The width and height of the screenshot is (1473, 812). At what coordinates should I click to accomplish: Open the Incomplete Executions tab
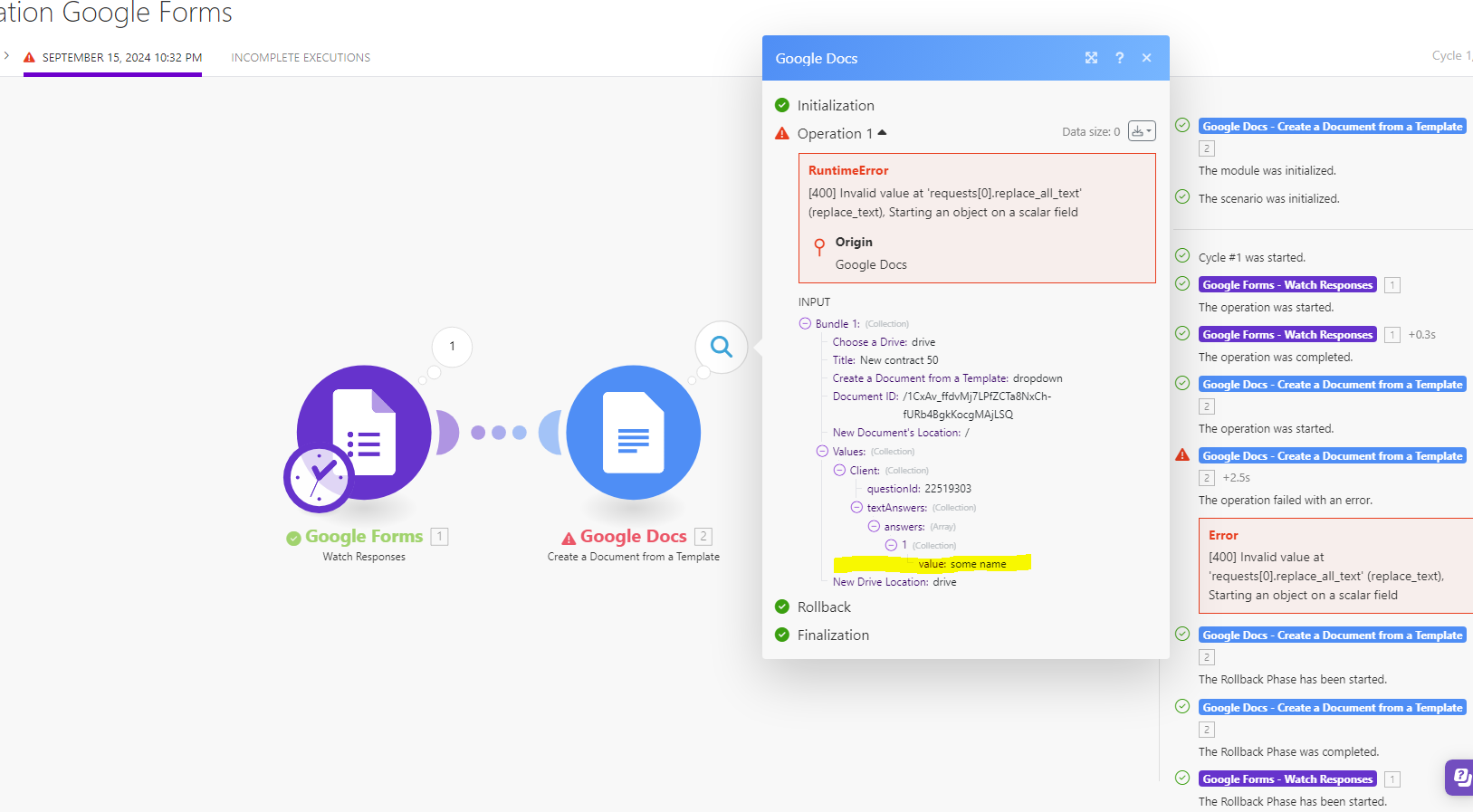(301, 58)
